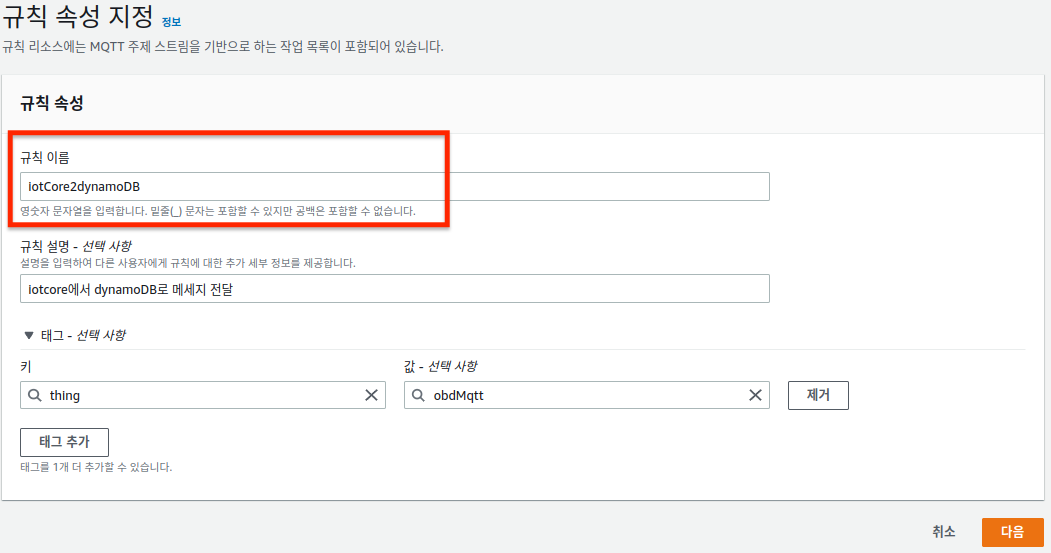The width and height of the screenshot is (1051, 553).
Task: Click the '설명을 입력하여 다른 사용자에게' helper text
Action: click(188, 263)
